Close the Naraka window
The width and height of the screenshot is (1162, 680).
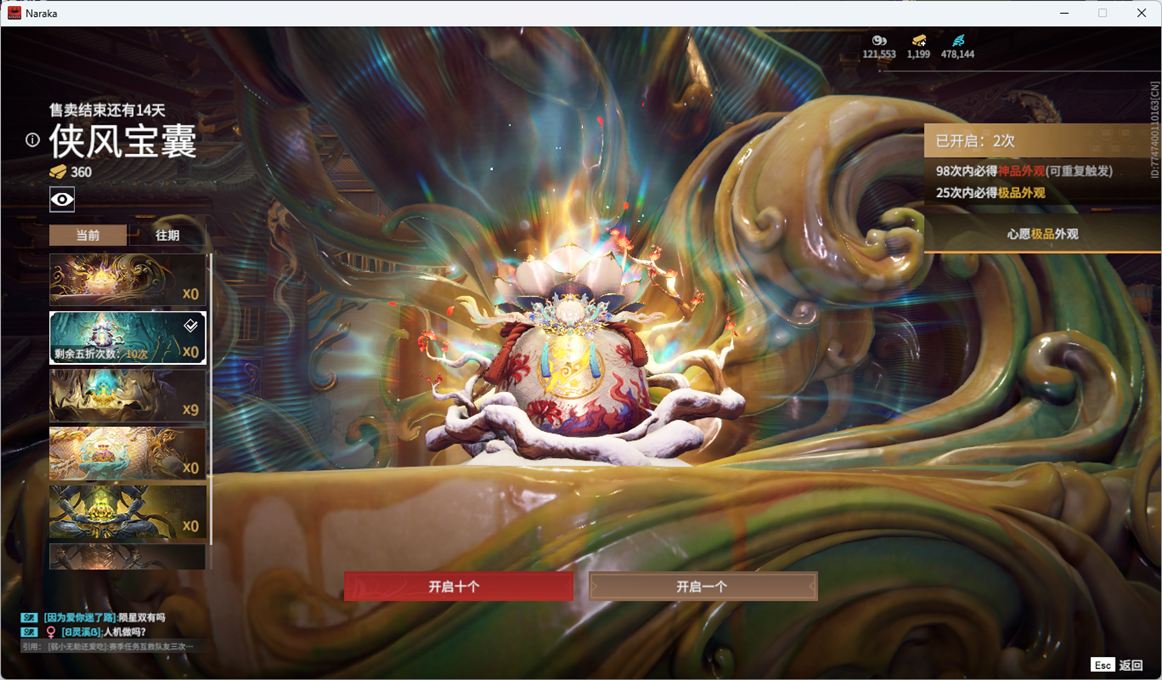(1141, 13)
